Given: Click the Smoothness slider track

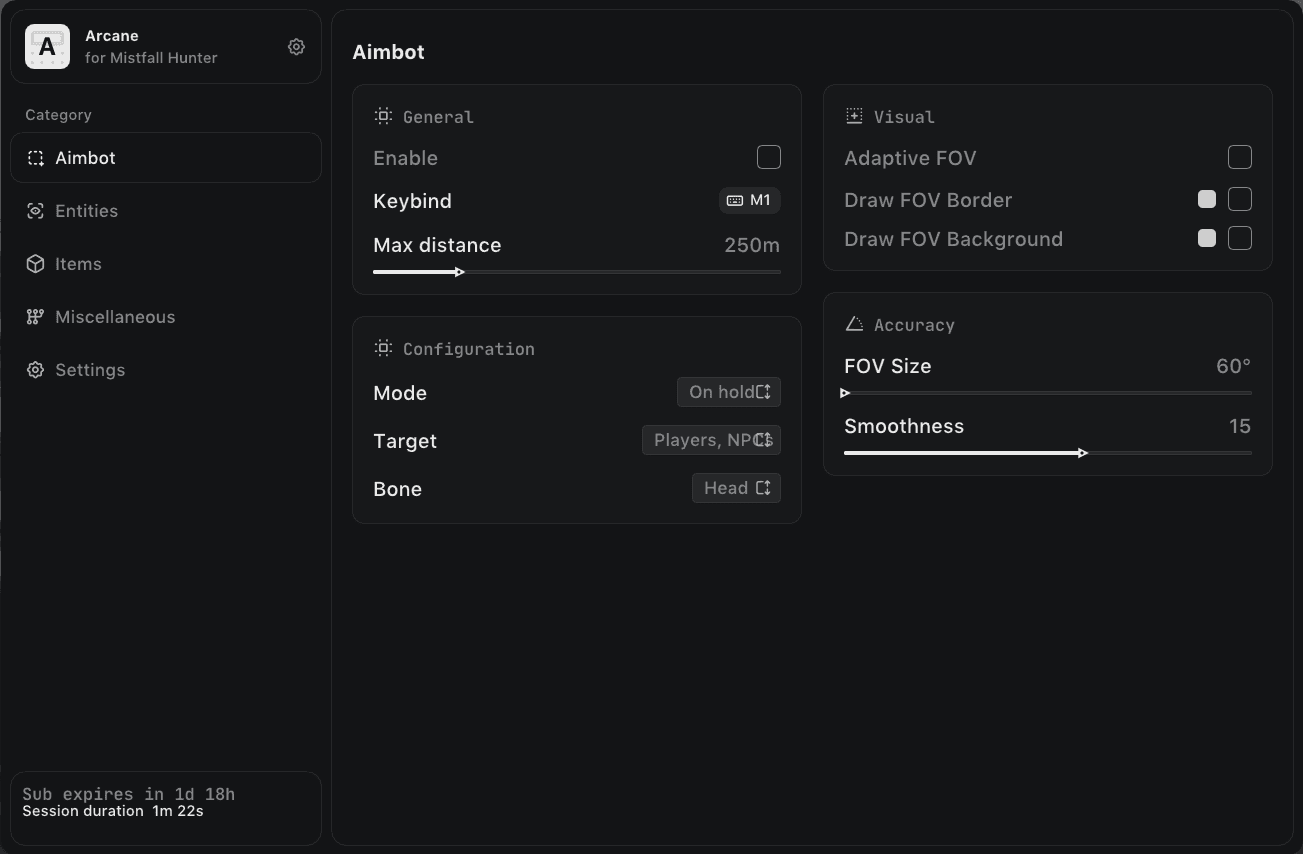Looking at the screenshot, I should pyautogui.click(x=1048, y=453).
